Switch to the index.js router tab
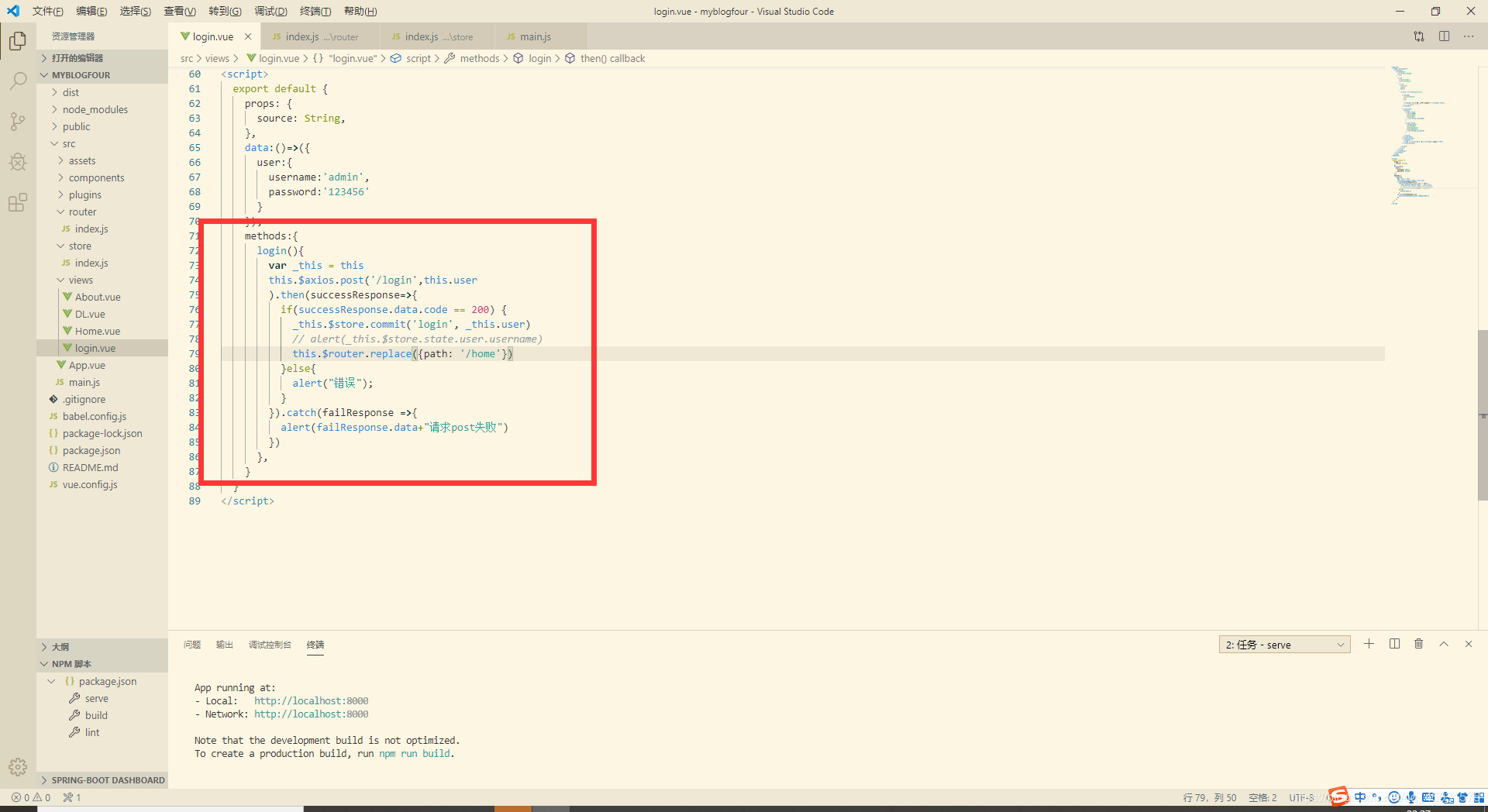This screenshot has height=812, width=1488. (x=321, y=36)
